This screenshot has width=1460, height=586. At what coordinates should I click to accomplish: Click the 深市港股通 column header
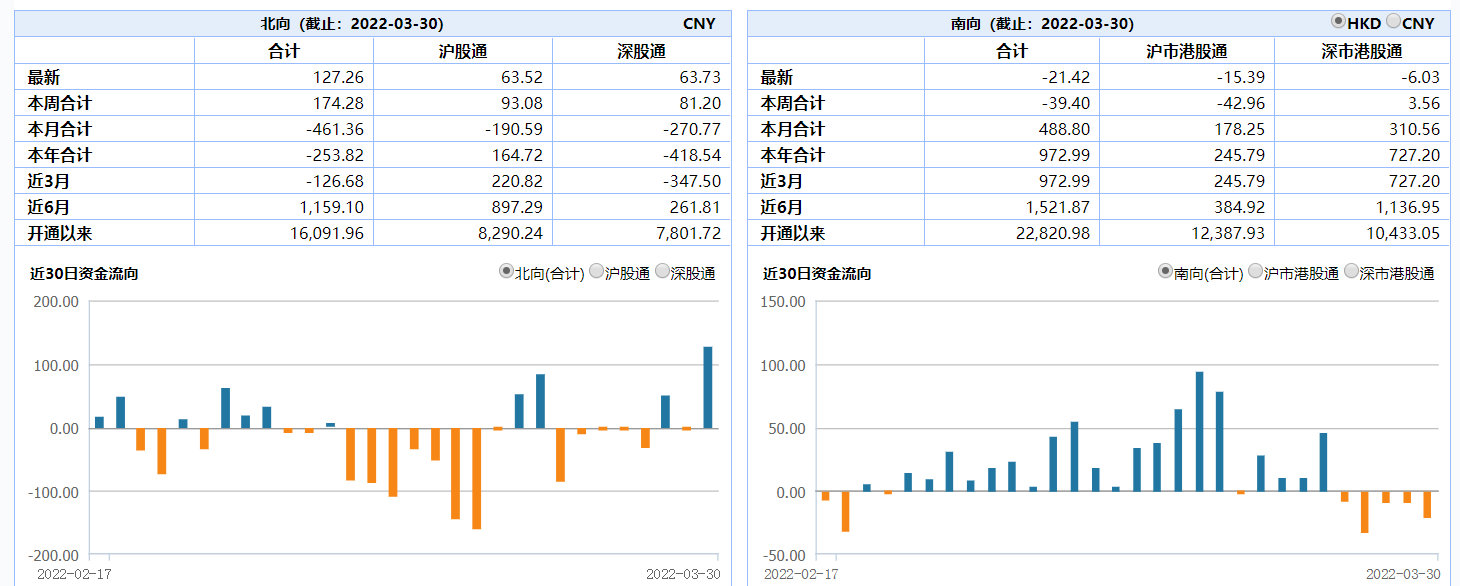click(1362, 51)
